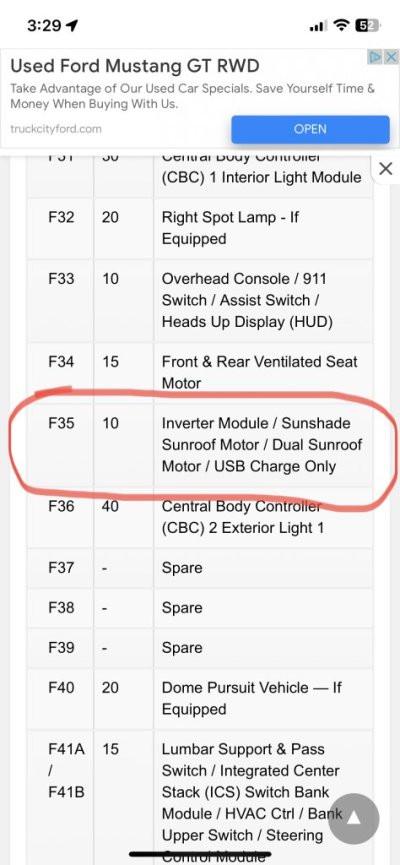The height and width of the screenshot is (865, 400).
Task: Tap the scroll-to-top arrow button
Action: [x=353, y=819]
